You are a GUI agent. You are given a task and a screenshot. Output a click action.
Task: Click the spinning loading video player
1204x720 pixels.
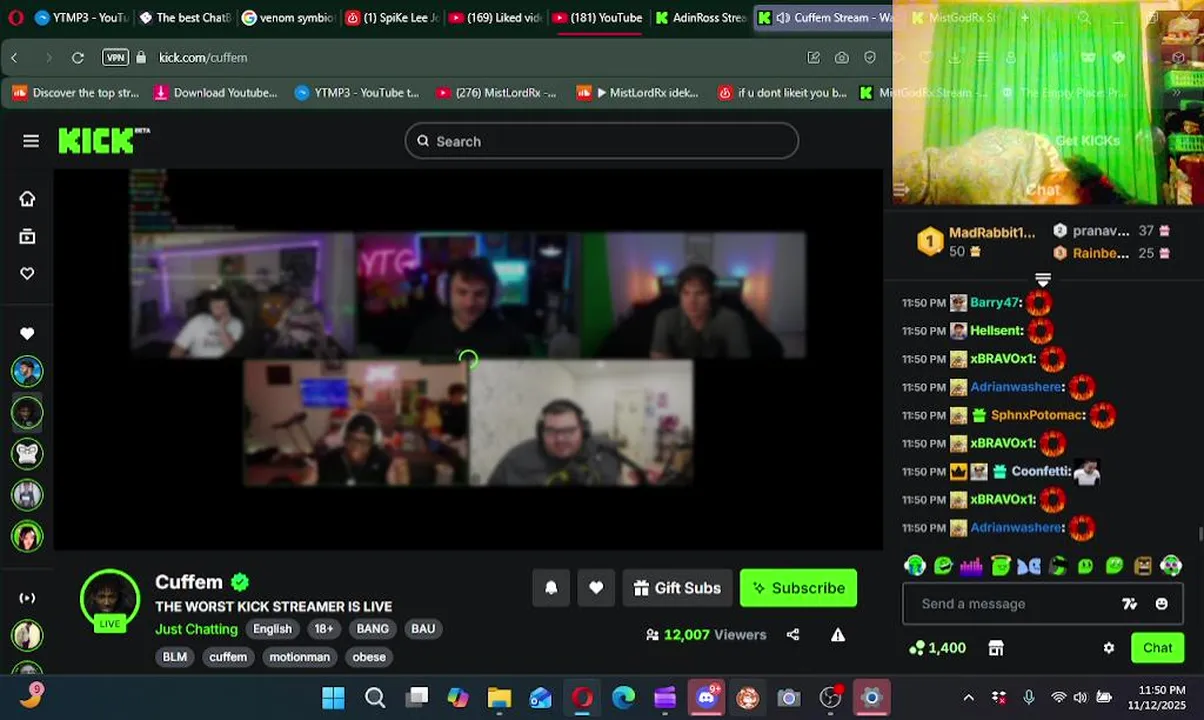point(468,359)
